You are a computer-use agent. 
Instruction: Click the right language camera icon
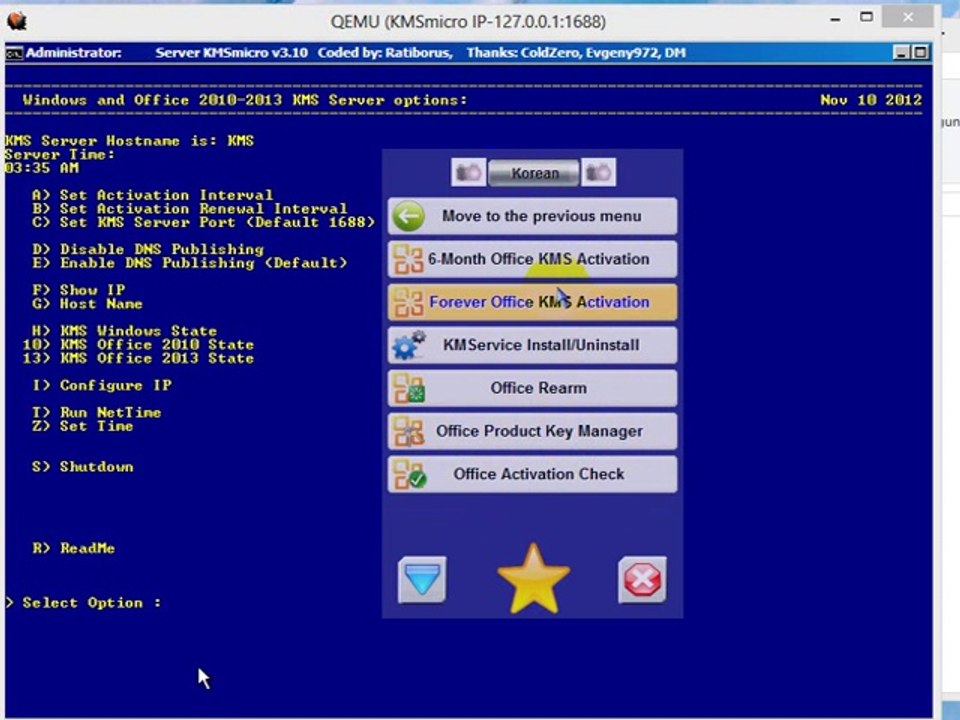[x=598, y=173]
